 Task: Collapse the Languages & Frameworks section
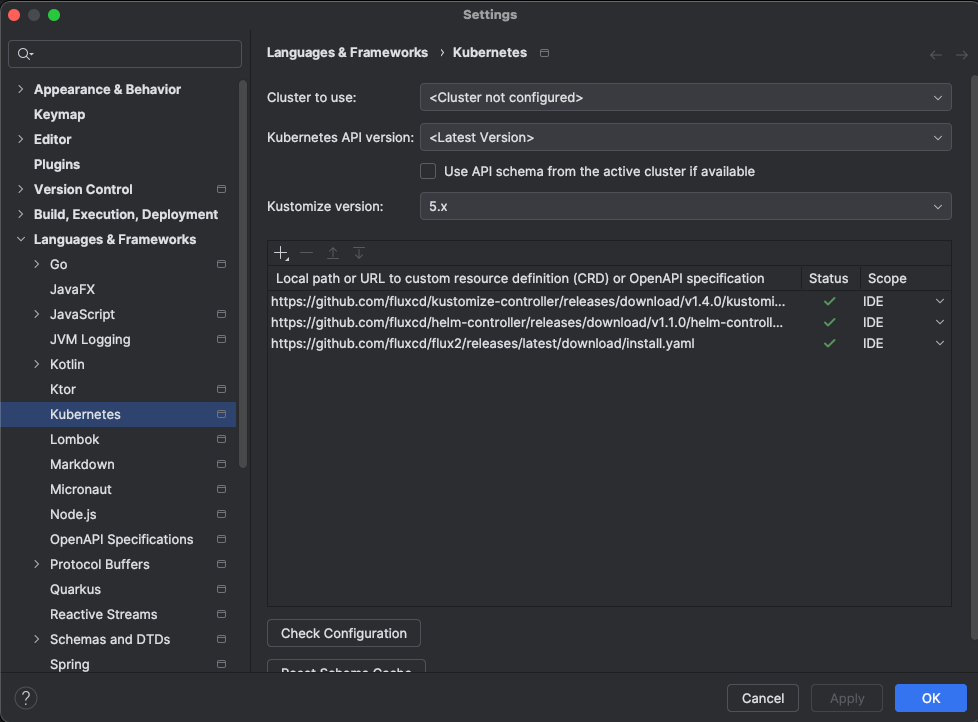click(x=21, y=239)
